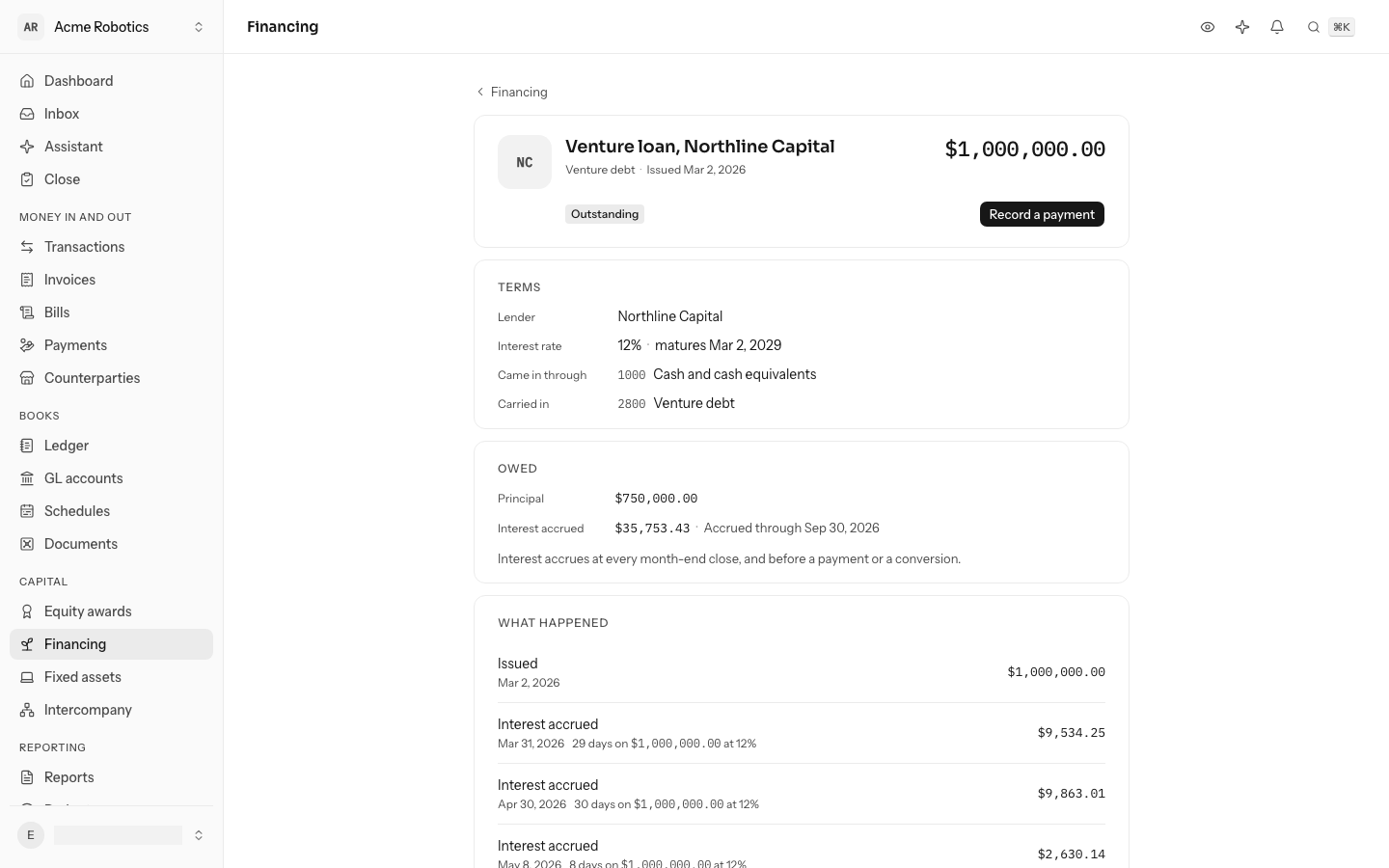1389x868 pixels.
Task: Click the Interest accrued Apr 30, 2026 row
Action: click(x=802, y=794)
